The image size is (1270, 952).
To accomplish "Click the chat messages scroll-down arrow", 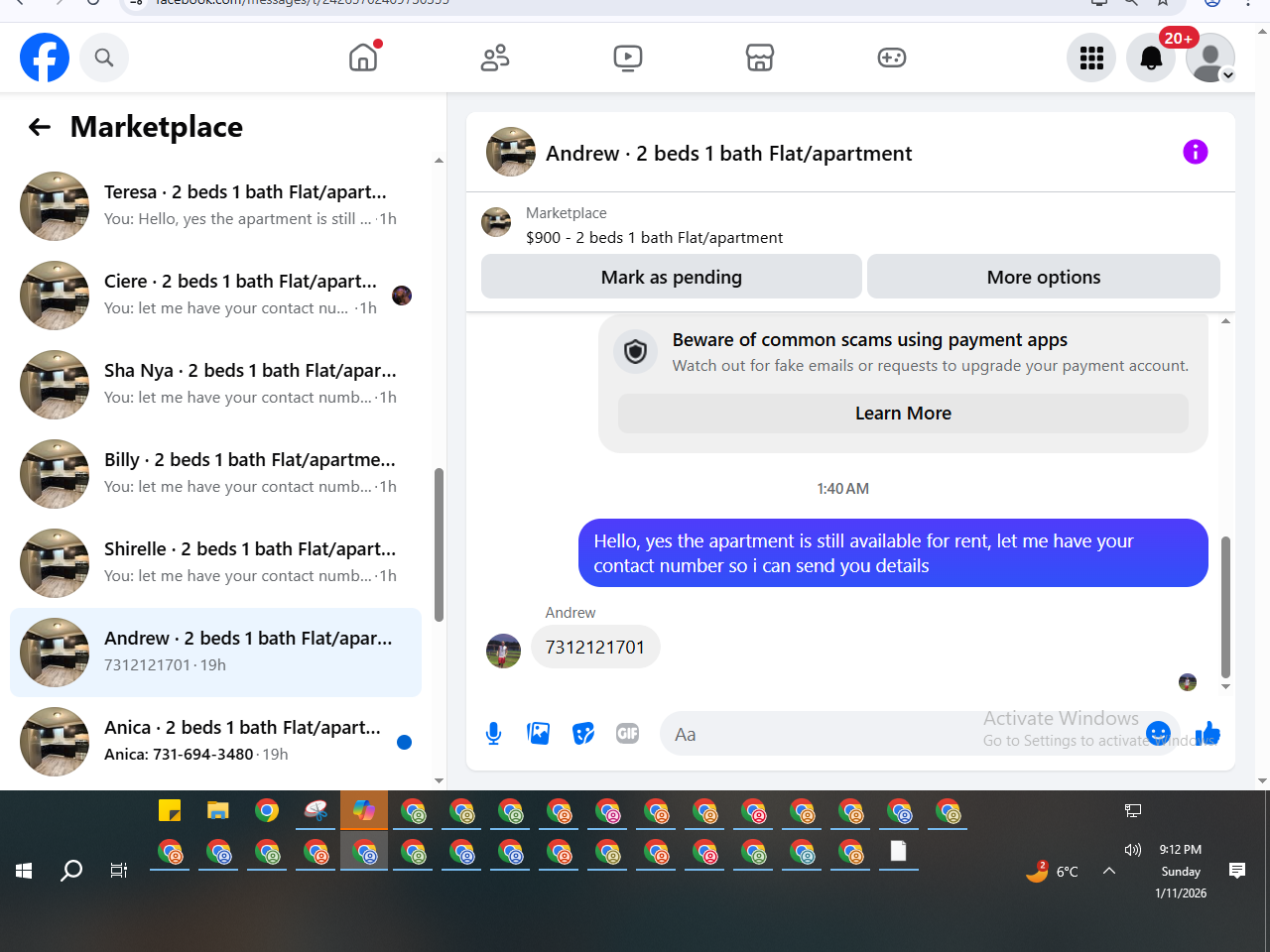I will click(1225, 686).
